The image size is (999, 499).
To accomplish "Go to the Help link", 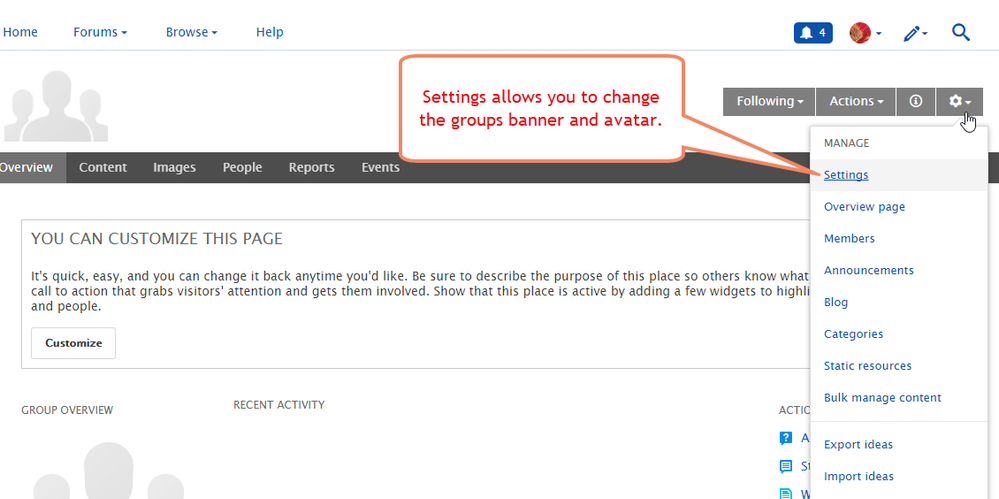I will pos(269,32).
